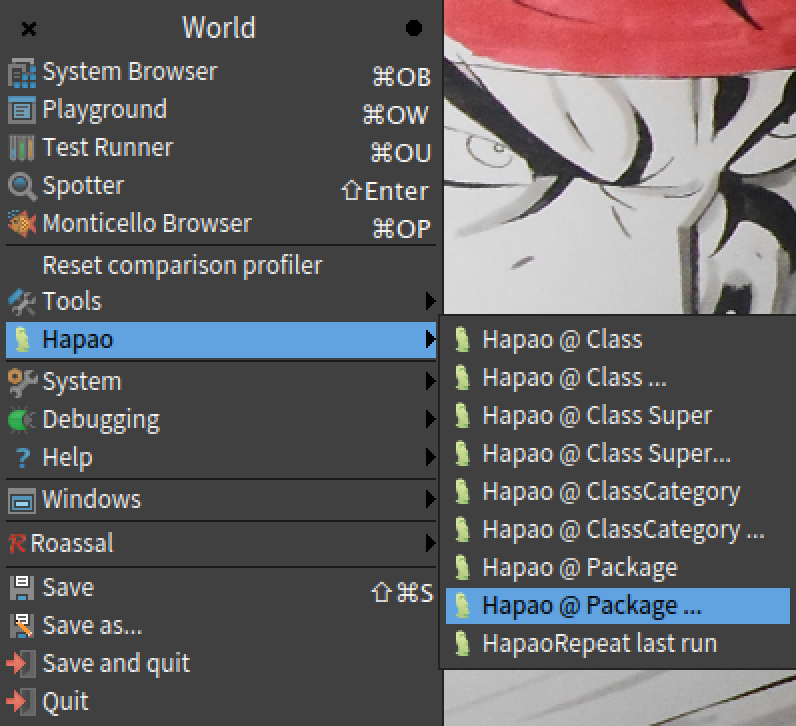This screenshot has height=726, width=796.
Task: Pin the World menu with dot
Action: coord(414,28)
